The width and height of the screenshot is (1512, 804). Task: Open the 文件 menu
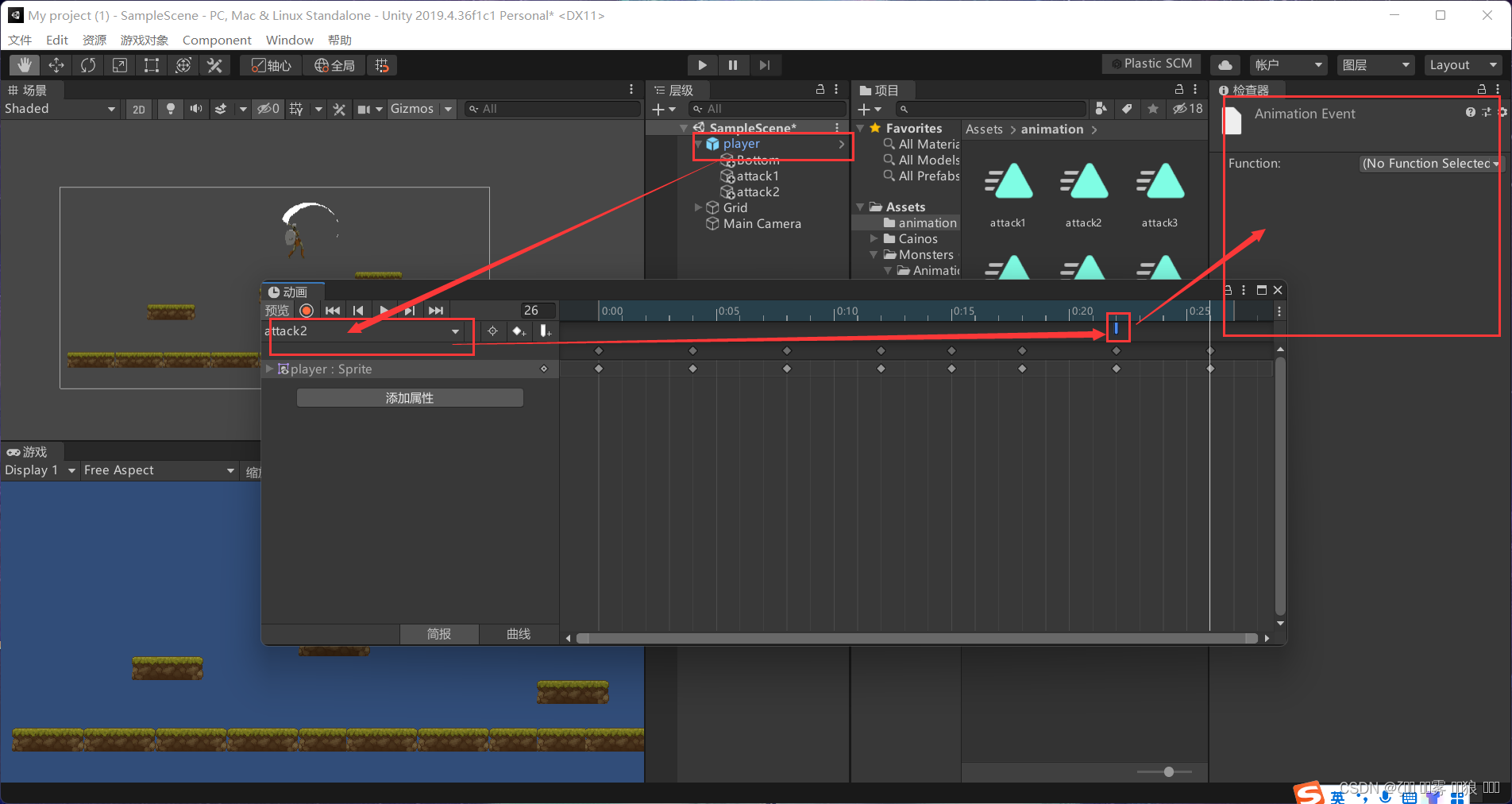[20, 40]
